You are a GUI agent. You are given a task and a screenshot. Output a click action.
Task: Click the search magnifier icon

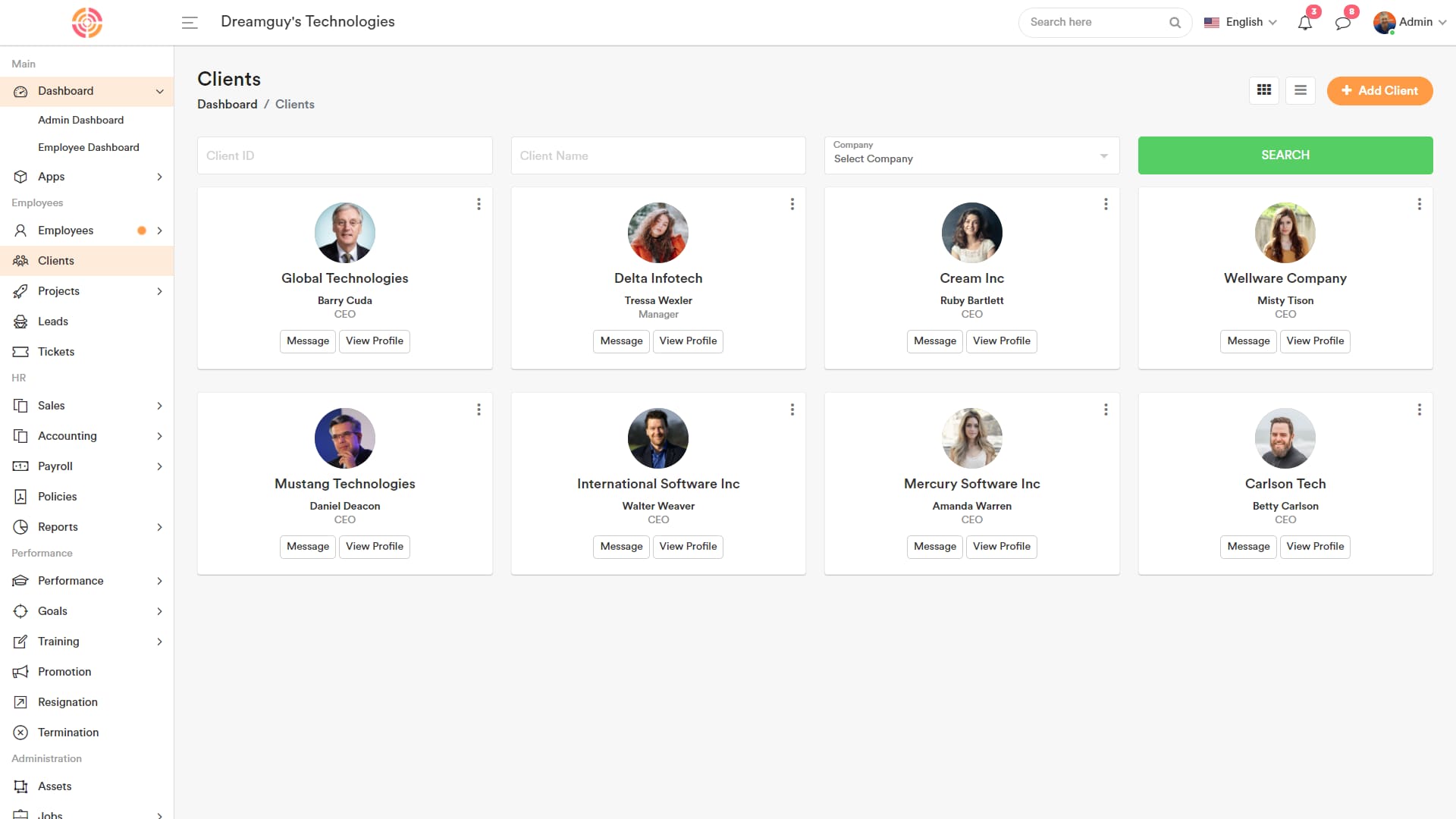coord(1175,23)
